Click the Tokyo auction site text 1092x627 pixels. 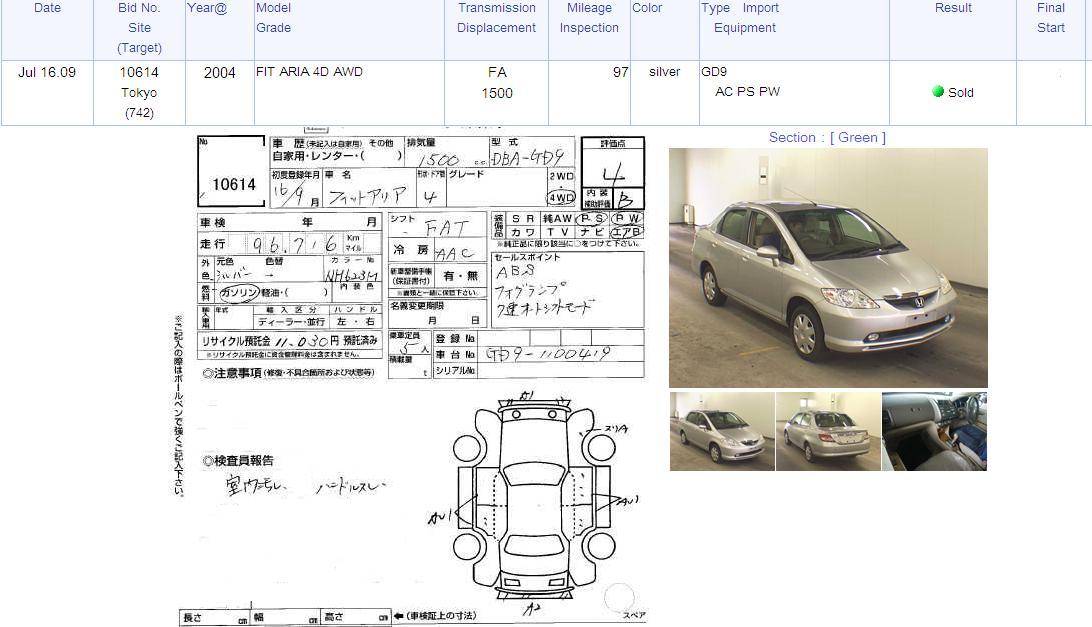[x=139, y=93]
